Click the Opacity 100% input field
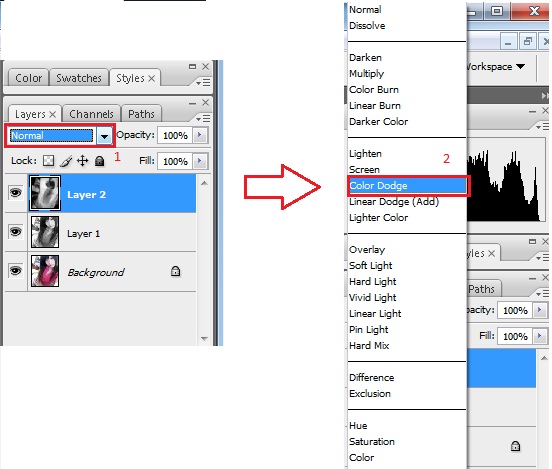This screenshot has height=469, width=552. pyautogui.click(x=175, y=135)
